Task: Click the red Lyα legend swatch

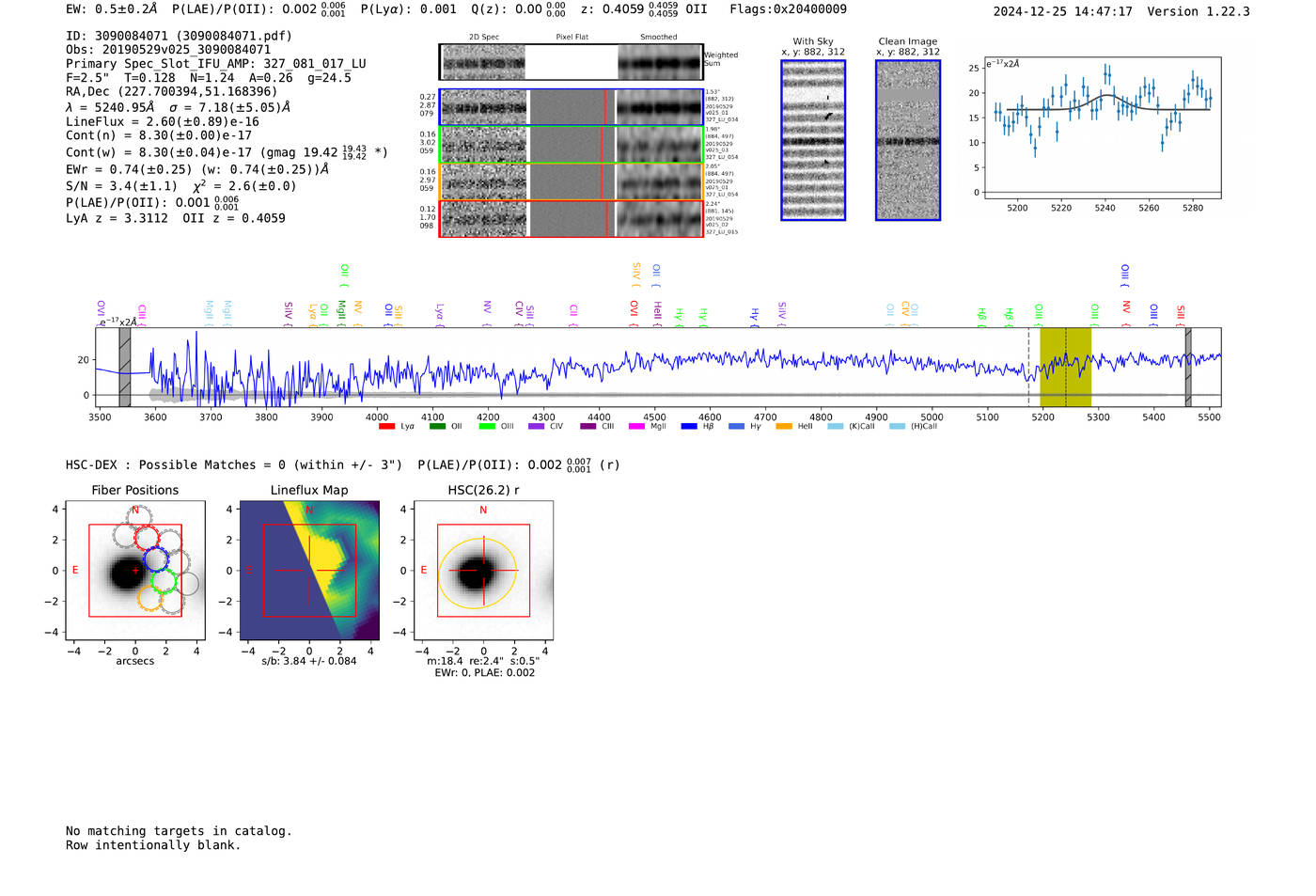Action: 386,426
